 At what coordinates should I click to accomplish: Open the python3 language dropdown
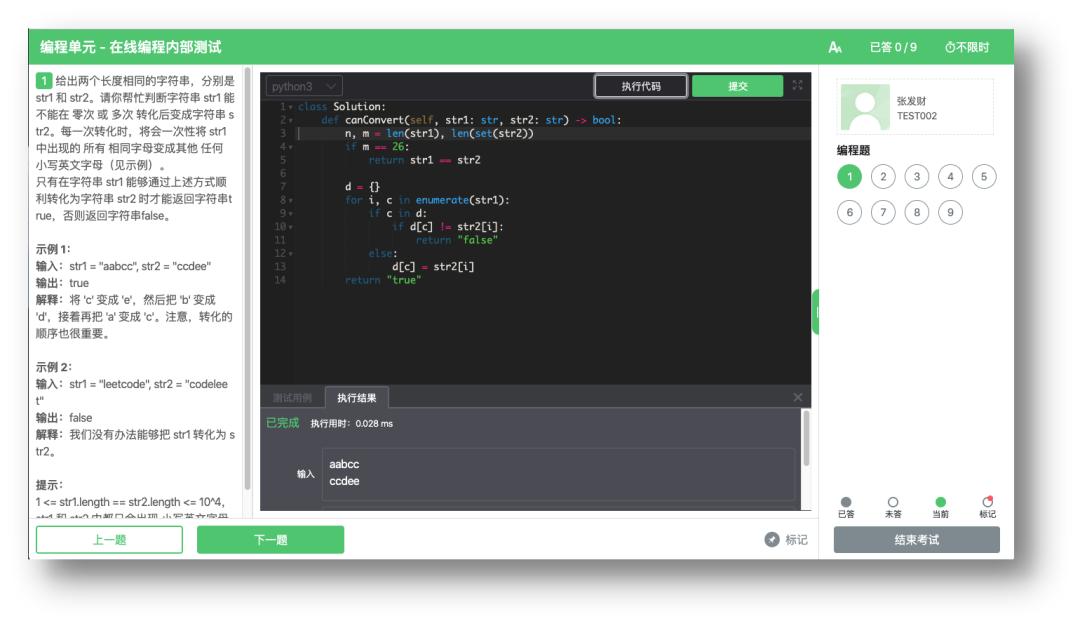[x=304, y=86]
